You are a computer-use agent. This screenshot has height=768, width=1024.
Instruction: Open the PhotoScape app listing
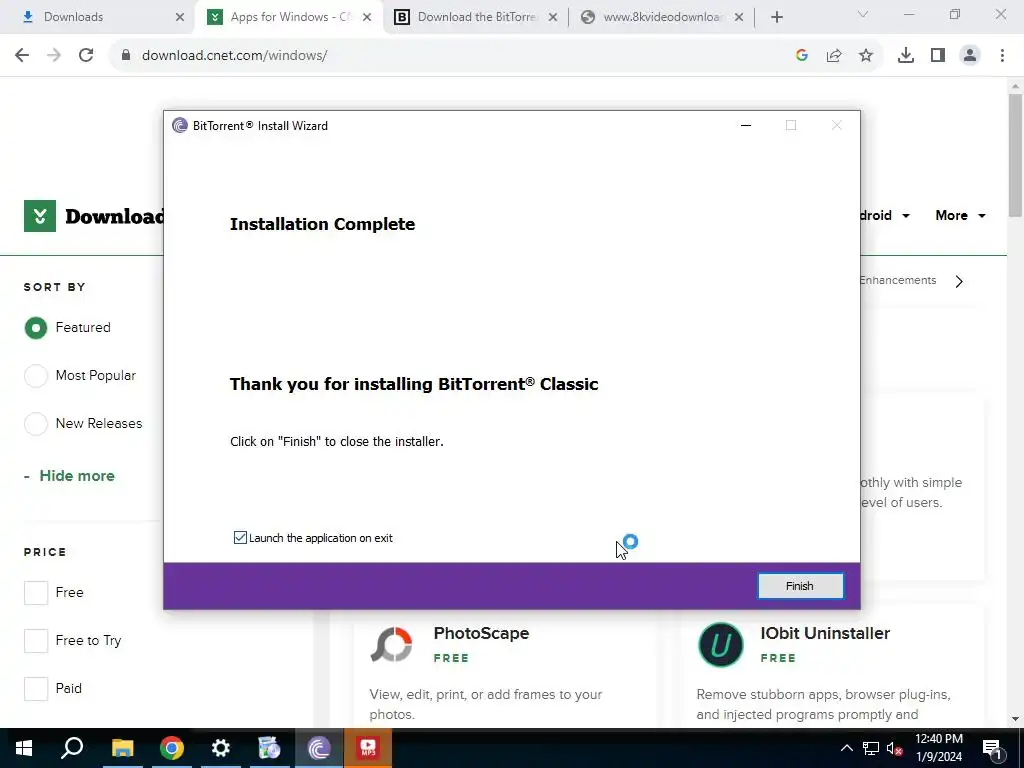coord(481,633)
